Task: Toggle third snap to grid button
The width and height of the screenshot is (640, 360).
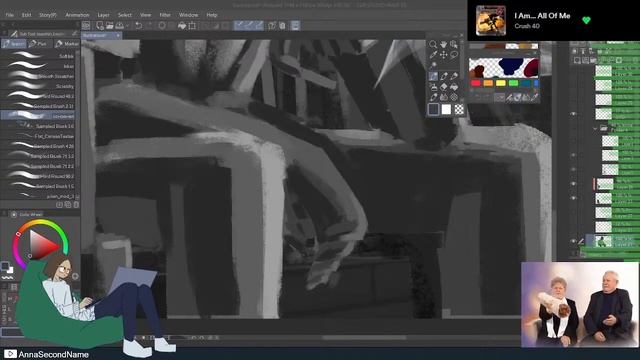Action: [x=259, y=26]
